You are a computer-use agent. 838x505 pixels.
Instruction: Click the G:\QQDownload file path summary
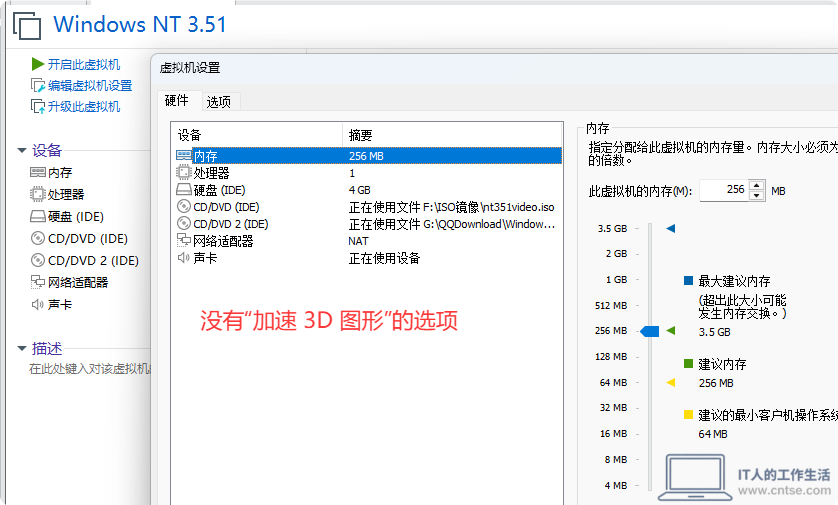click(x=452, y=224)
